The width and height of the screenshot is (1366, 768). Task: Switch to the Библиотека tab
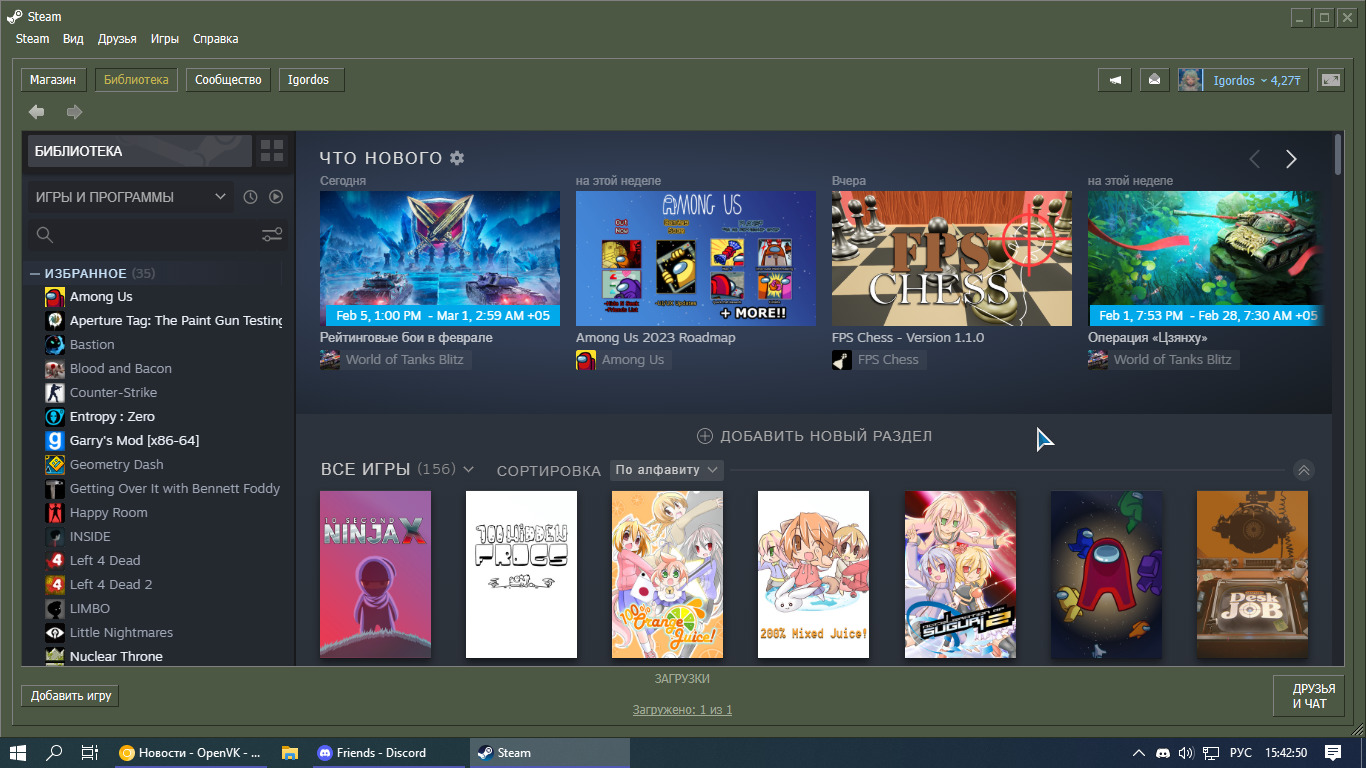pos(136,80)
